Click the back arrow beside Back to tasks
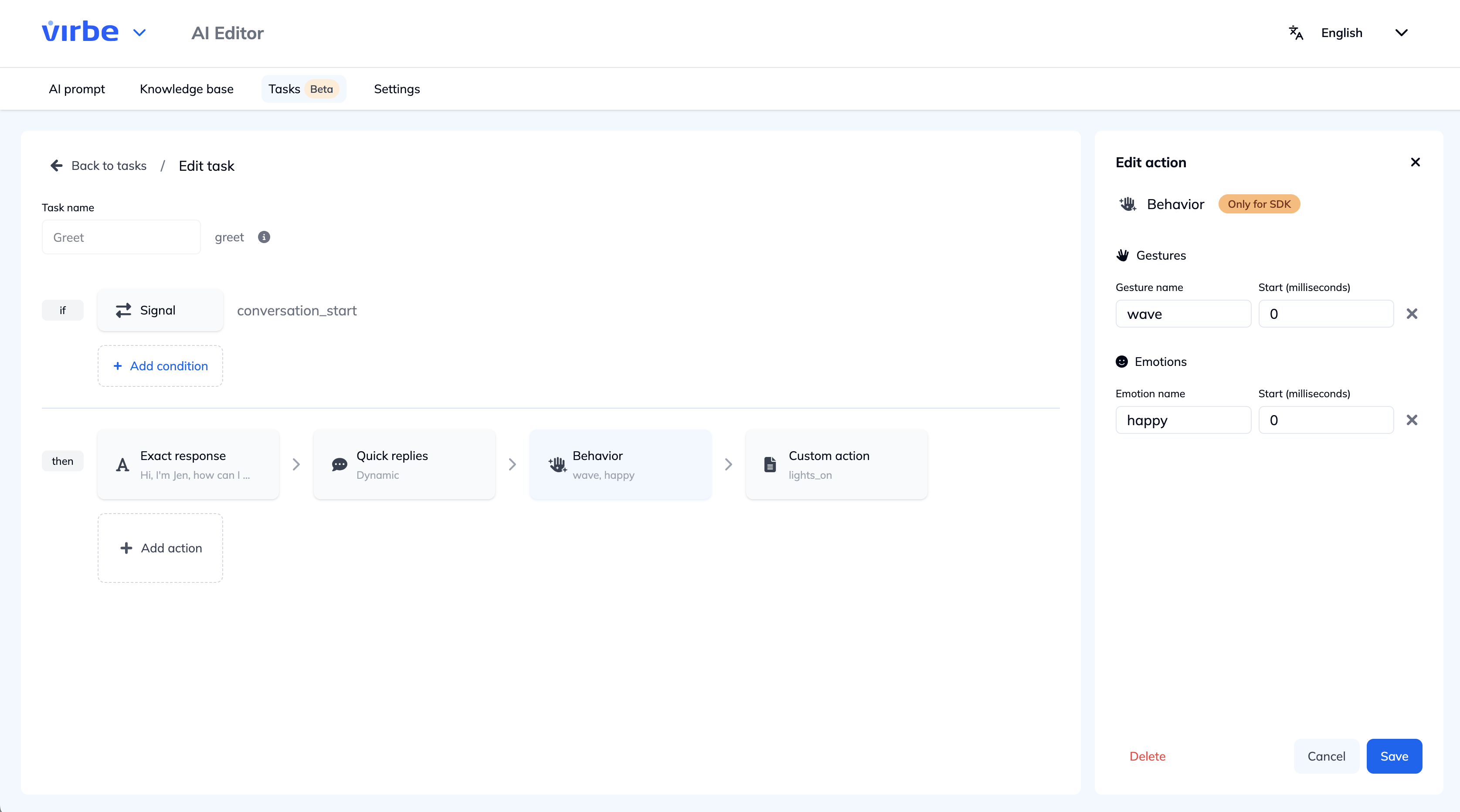 point(56,166)
